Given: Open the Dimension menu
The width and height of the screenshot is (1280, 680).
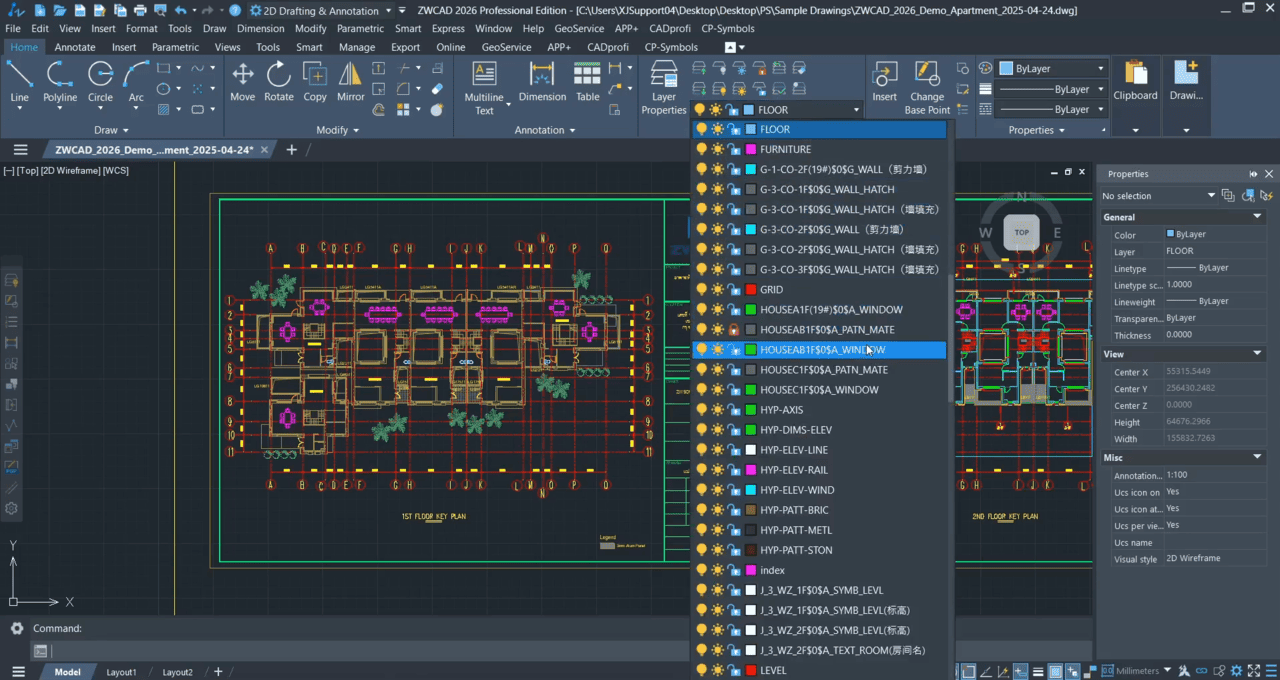Looking at the screenshot, I should coord(260,29).
